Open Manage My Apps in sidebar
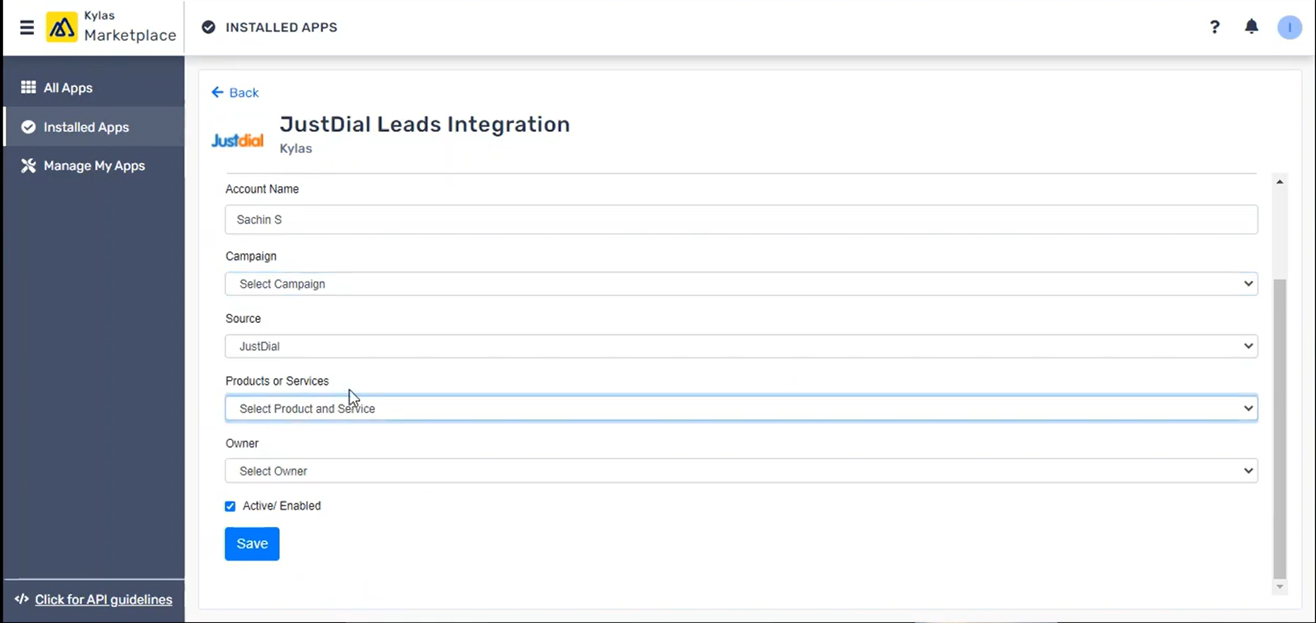The height and width of the screenshot is (623, 1316). (x=93, y=166)
